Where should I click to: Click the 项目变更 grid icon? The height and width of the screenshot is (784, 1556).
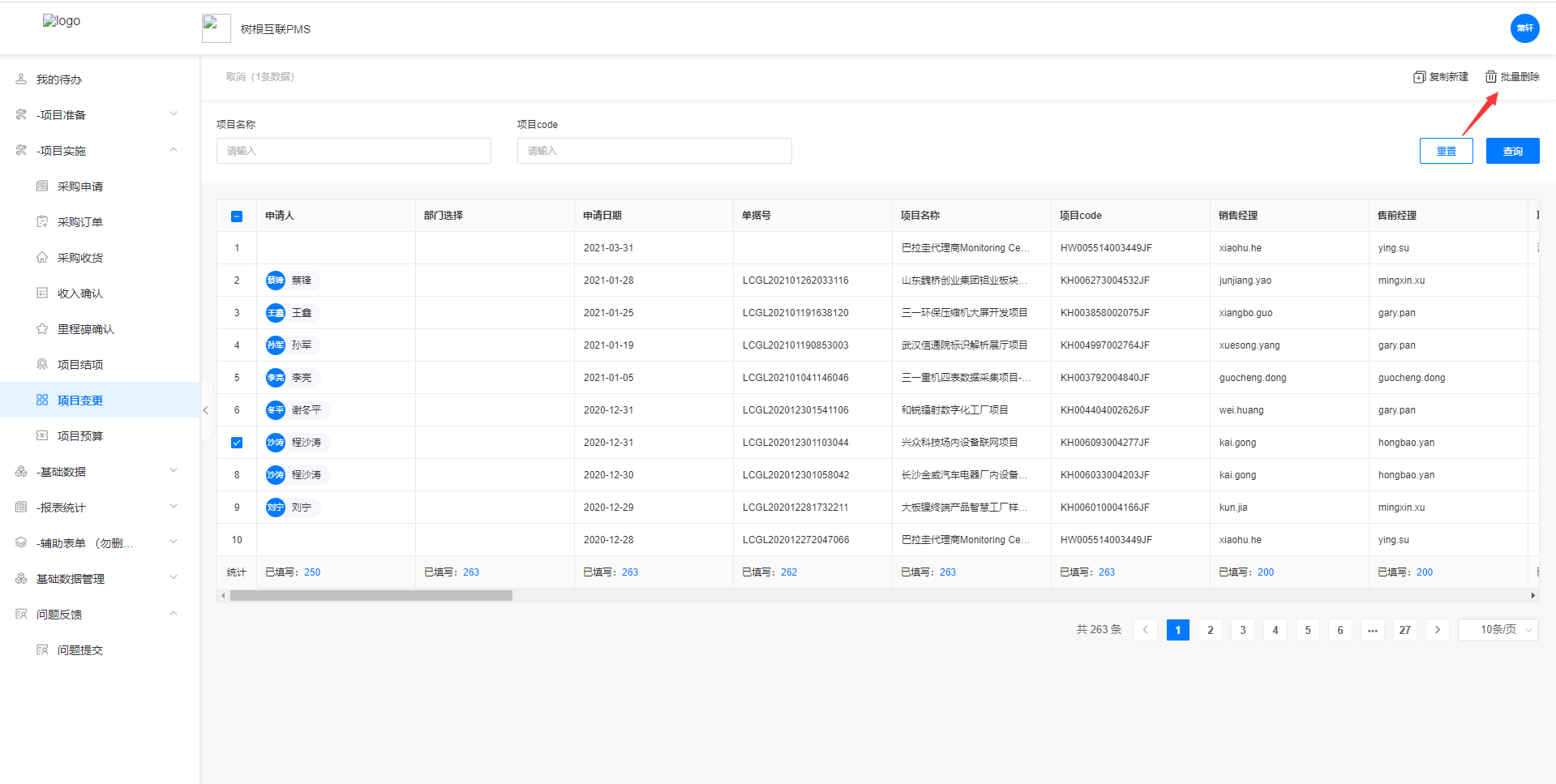[42, 401]
